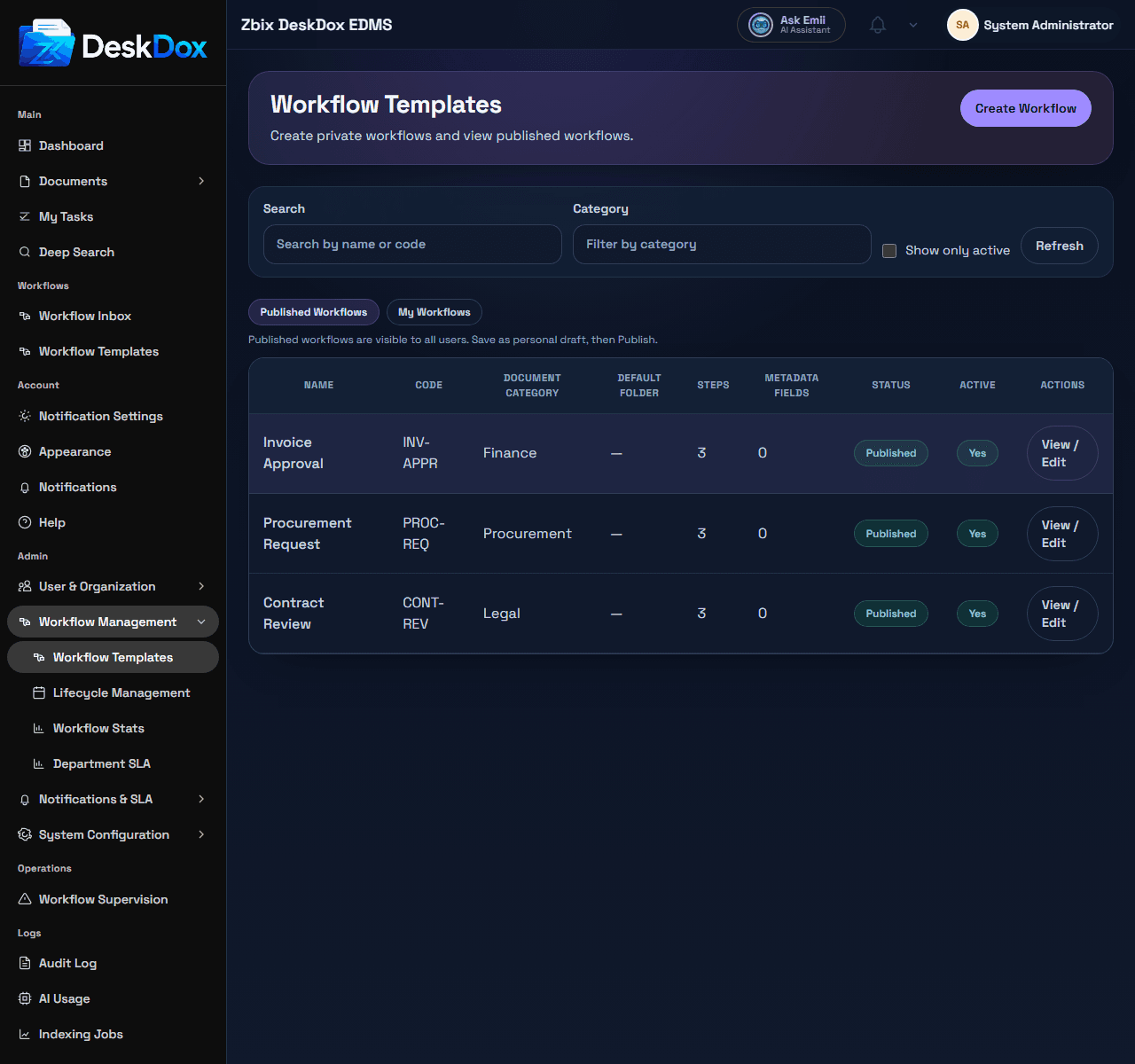The height and width of the screenshot is (1064, 1135).
Task: Click the Yes badge in Invoice Approval row
Action: (977, 453)
